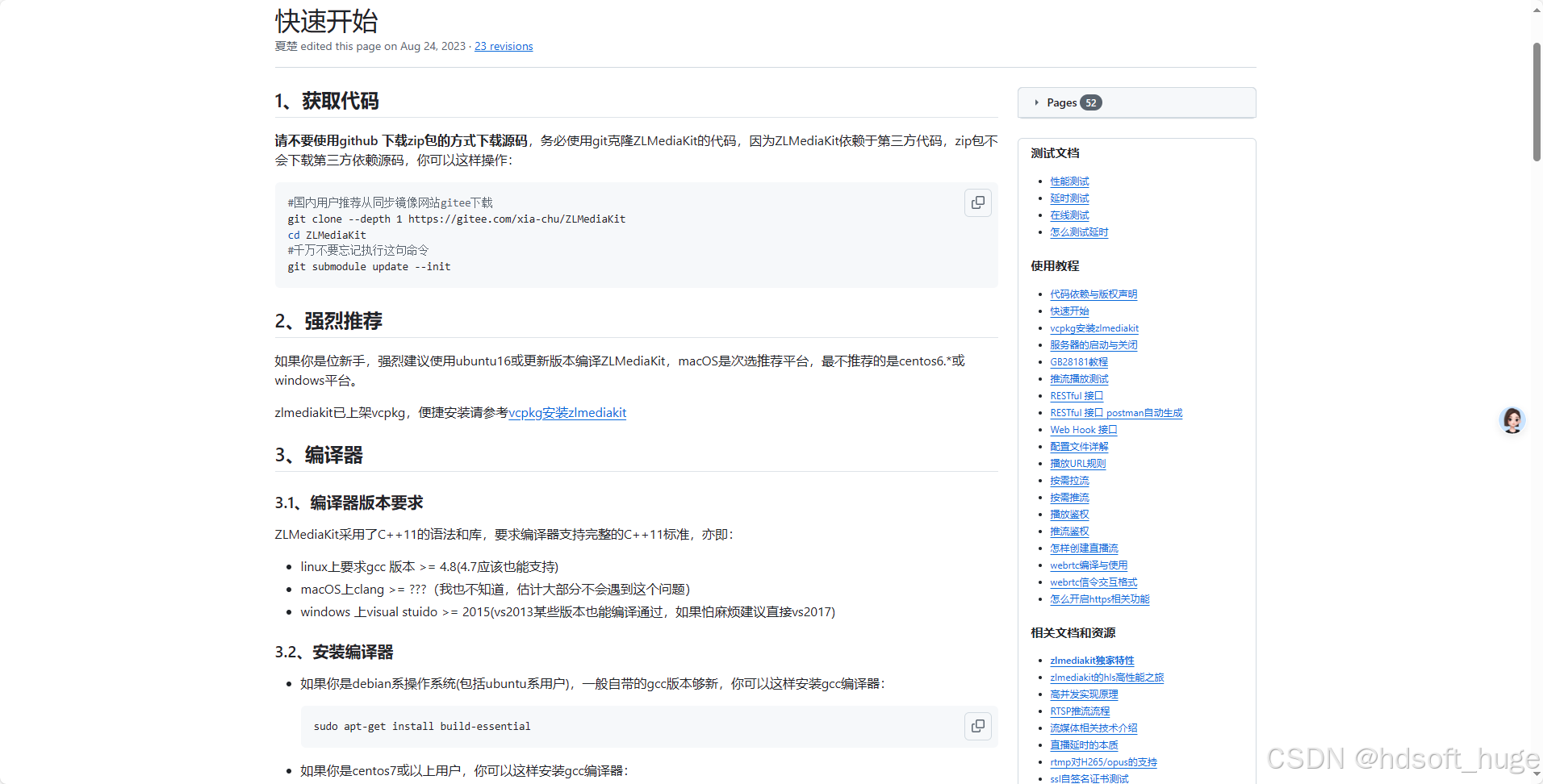Open 怎么测试延时 wiki page
Screen dimensions: 1543x784
pos(1079,232)
